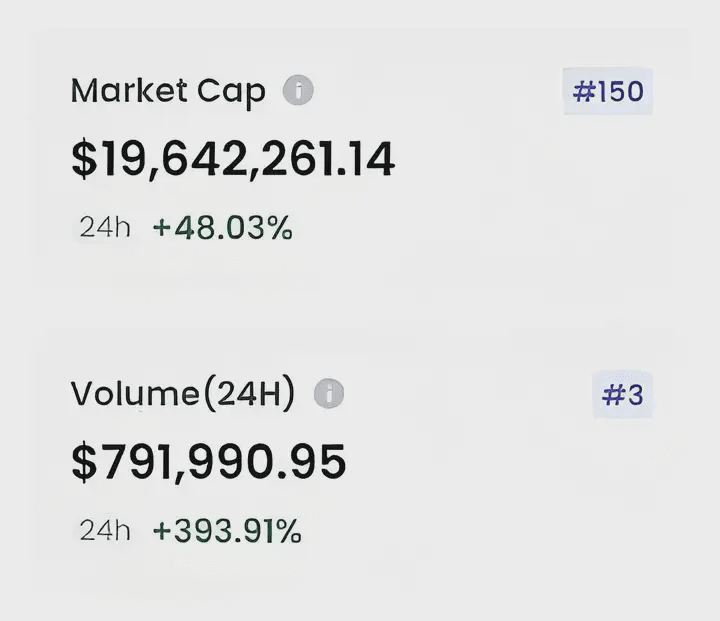Tap the large 24H volume dollar amount
This screenshot has width=720, height=621.
click(209, 462)
